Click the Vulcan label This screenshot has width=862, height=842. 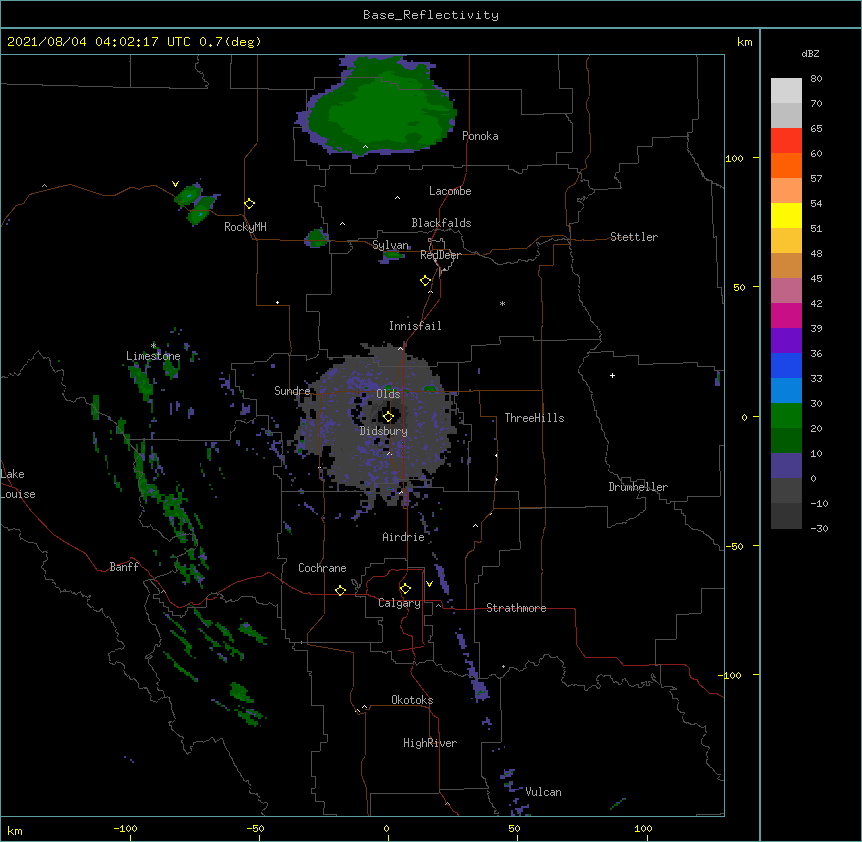point(543,792)
